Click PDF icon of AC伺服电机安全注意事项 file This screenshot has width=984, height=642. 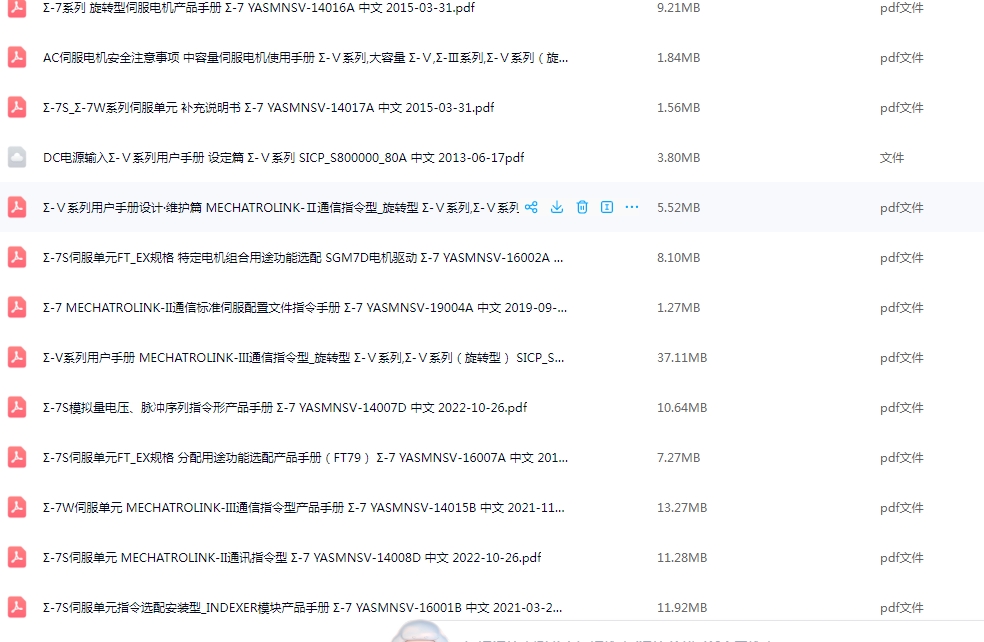click(17, 57)
